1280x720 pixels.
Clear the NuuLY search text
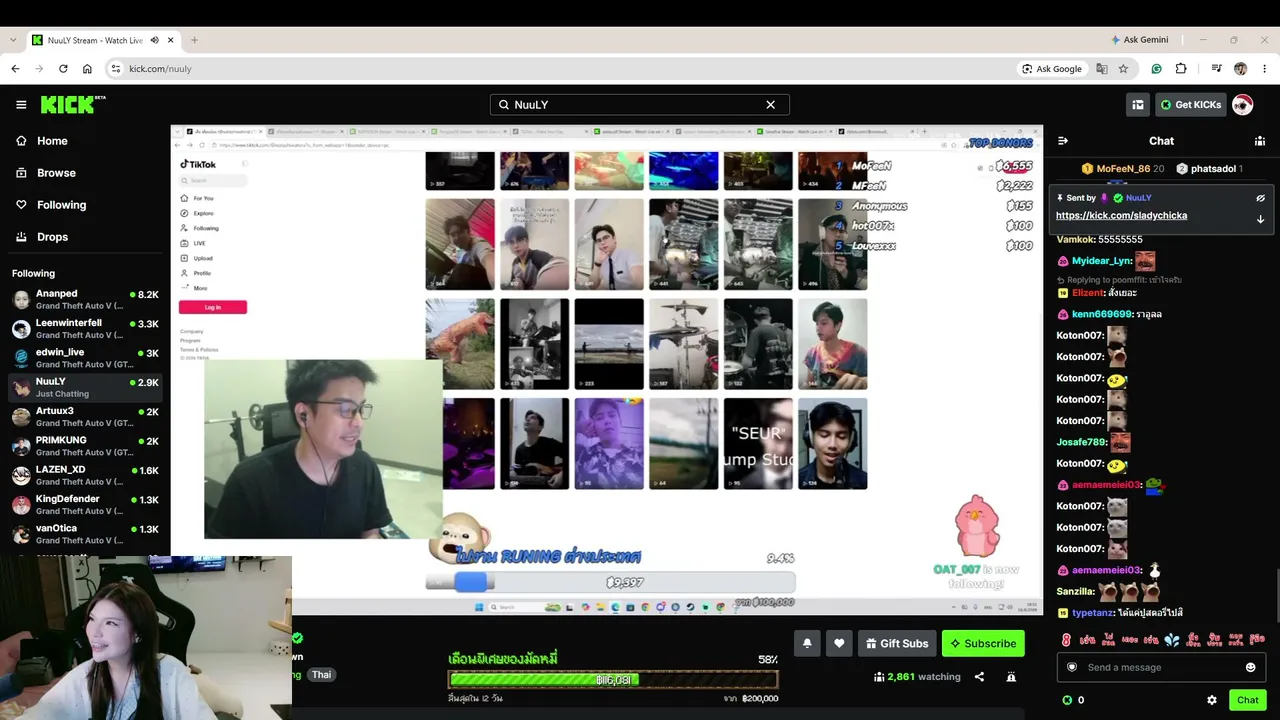click(x=770, y=105)
